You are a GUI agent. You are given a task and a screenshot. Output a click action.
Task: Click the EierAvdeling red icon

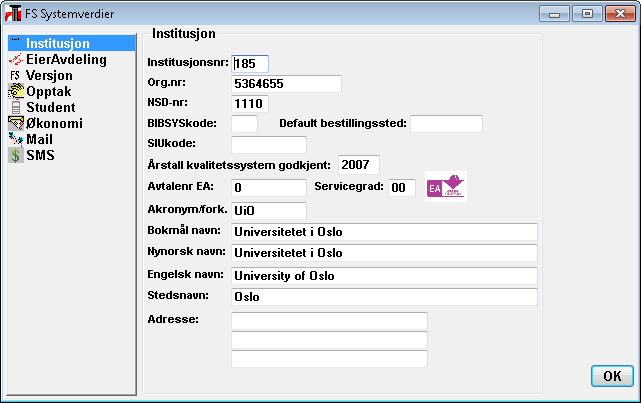click(x=16, y=60)
